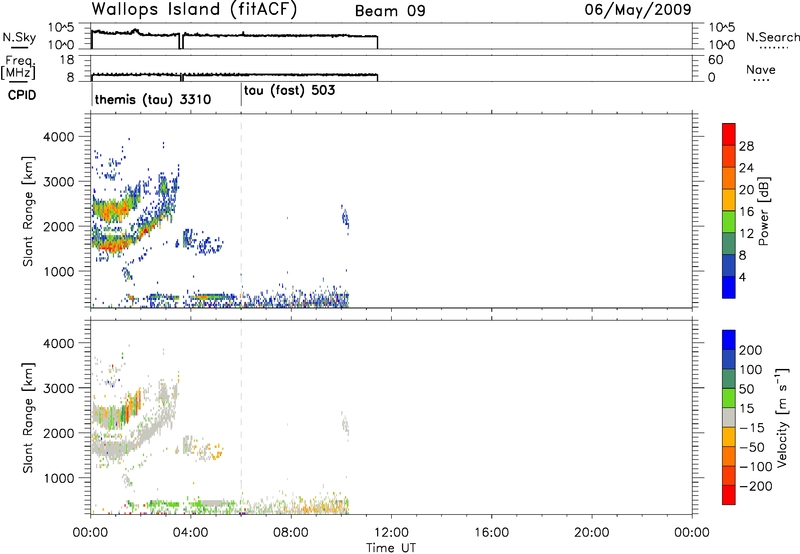800x554 pixels.
Task: Click the -100 tick on Velocity colorbar
Action: click(756, 467)
